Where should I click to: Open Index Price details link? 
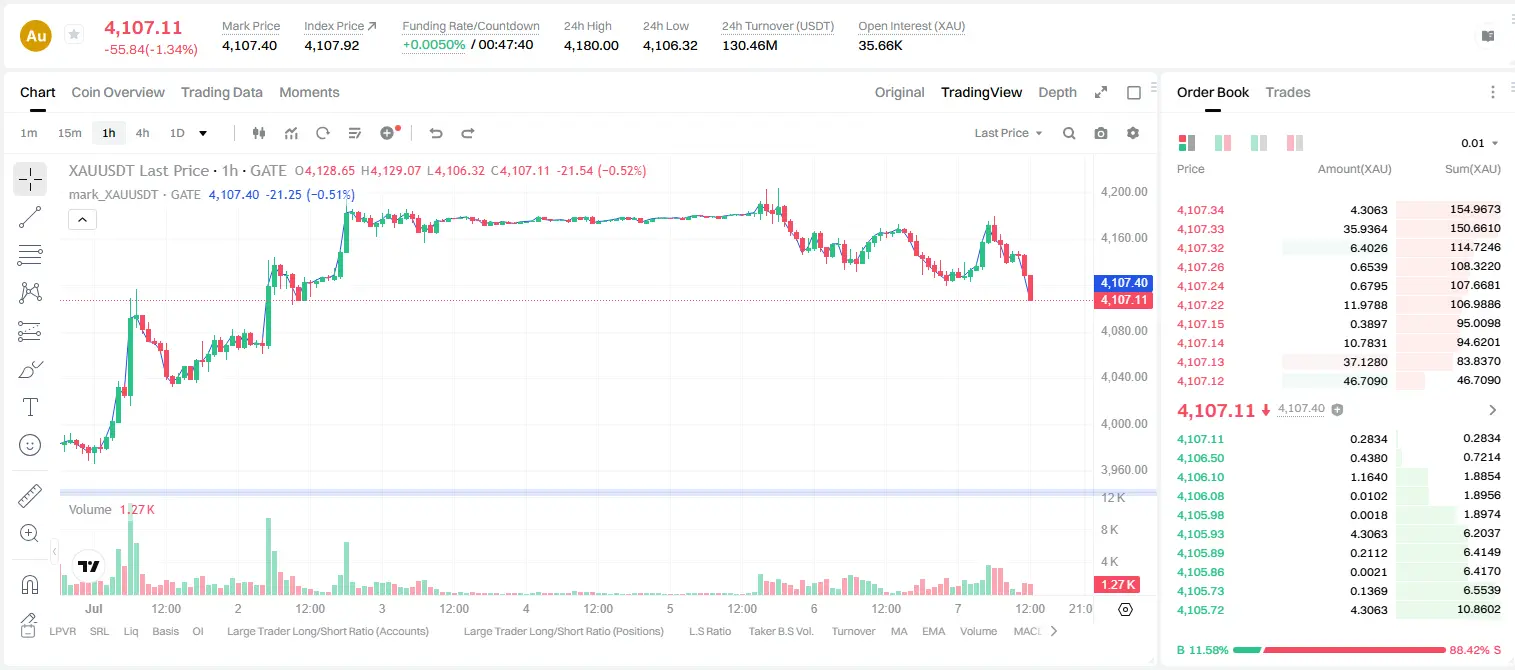340,26
